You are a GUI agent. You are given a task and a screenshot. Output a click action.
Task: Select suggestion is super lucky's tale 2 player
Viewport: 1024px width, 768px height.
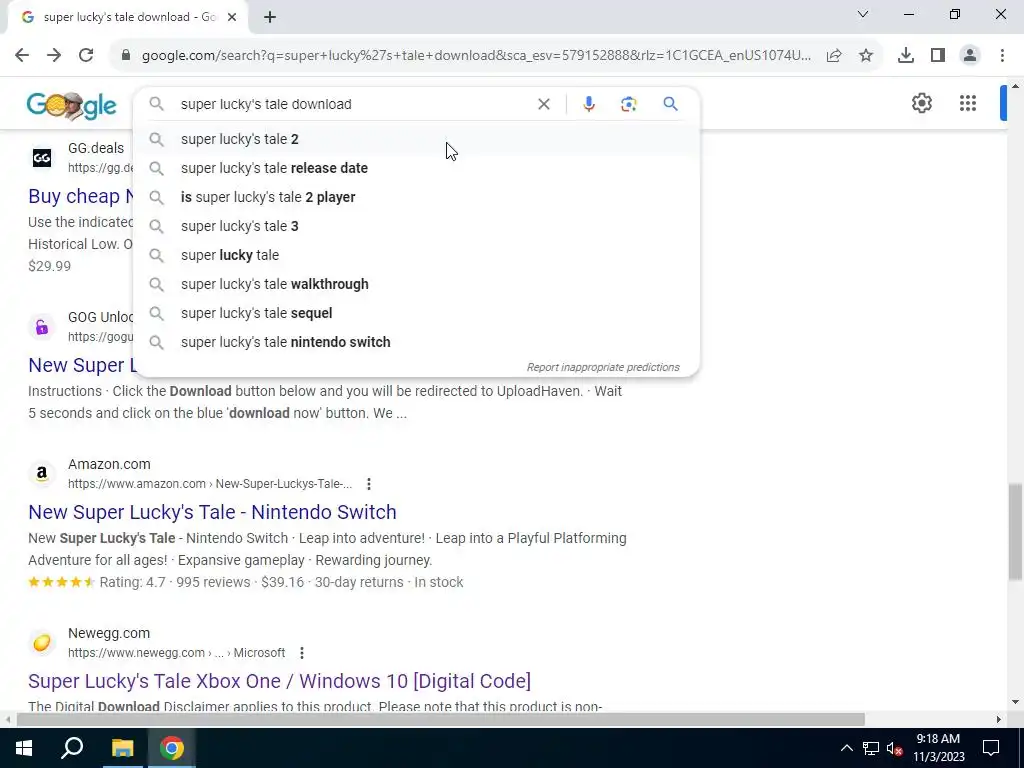click(x=417, y=197)
